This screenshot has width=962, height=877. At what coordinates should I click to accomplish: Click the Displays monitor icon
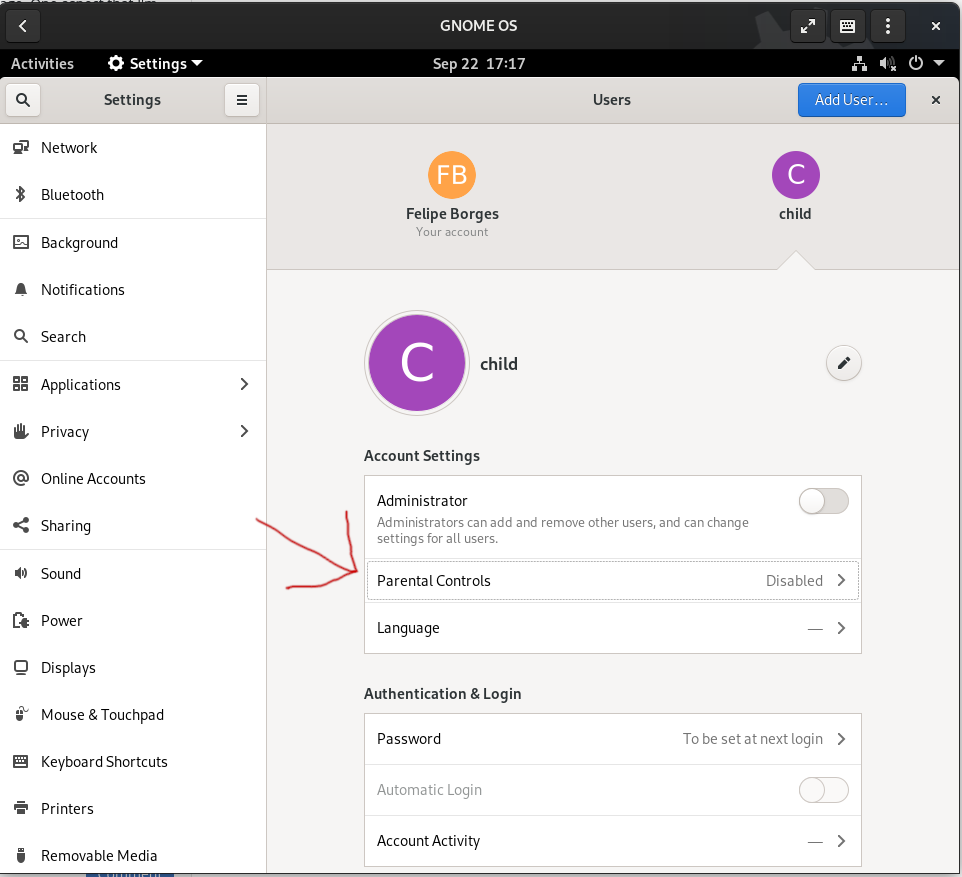coord(21,668)
